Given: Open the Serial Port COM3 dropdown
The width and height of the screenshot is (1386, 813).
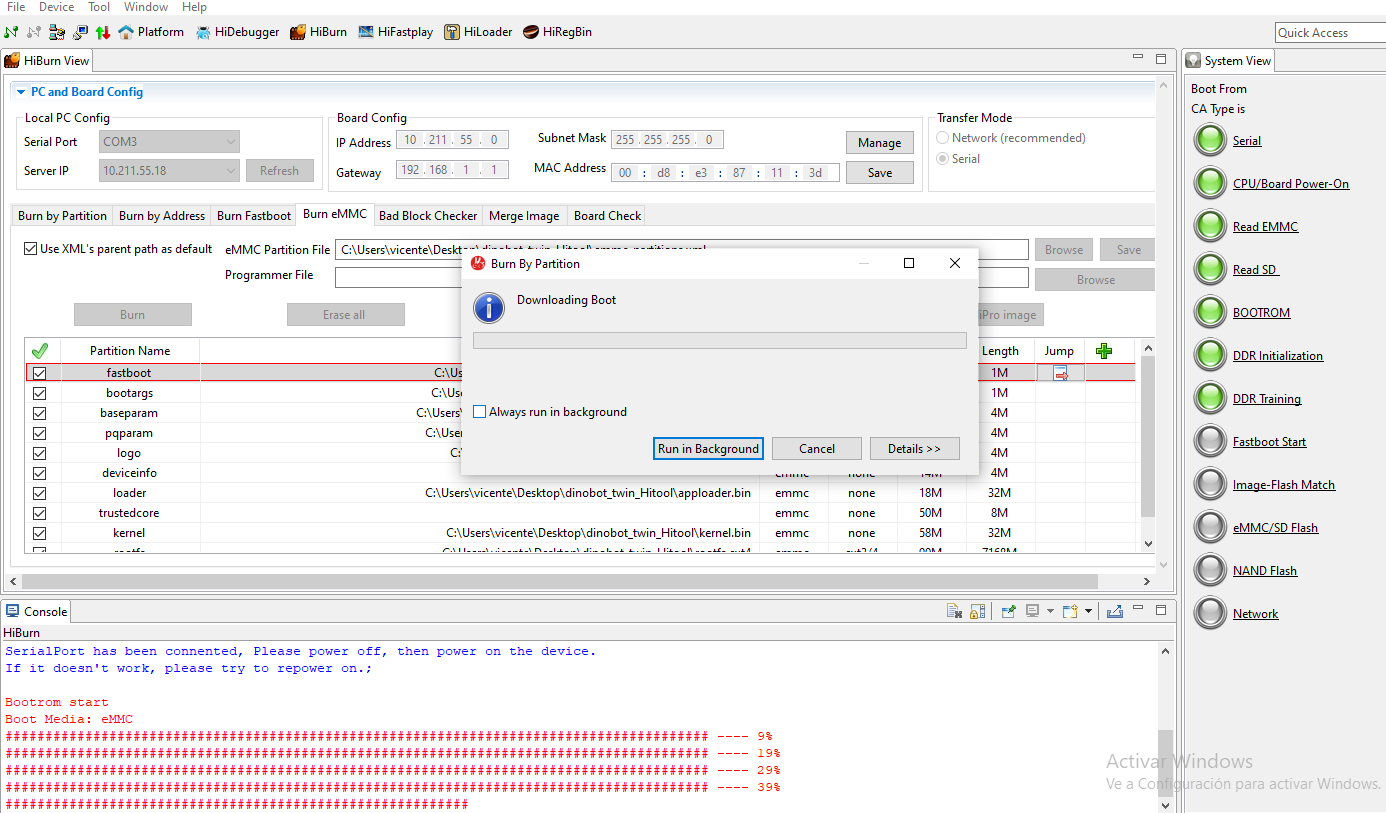Looking at the screenshot, I should [x=170, y=142].
